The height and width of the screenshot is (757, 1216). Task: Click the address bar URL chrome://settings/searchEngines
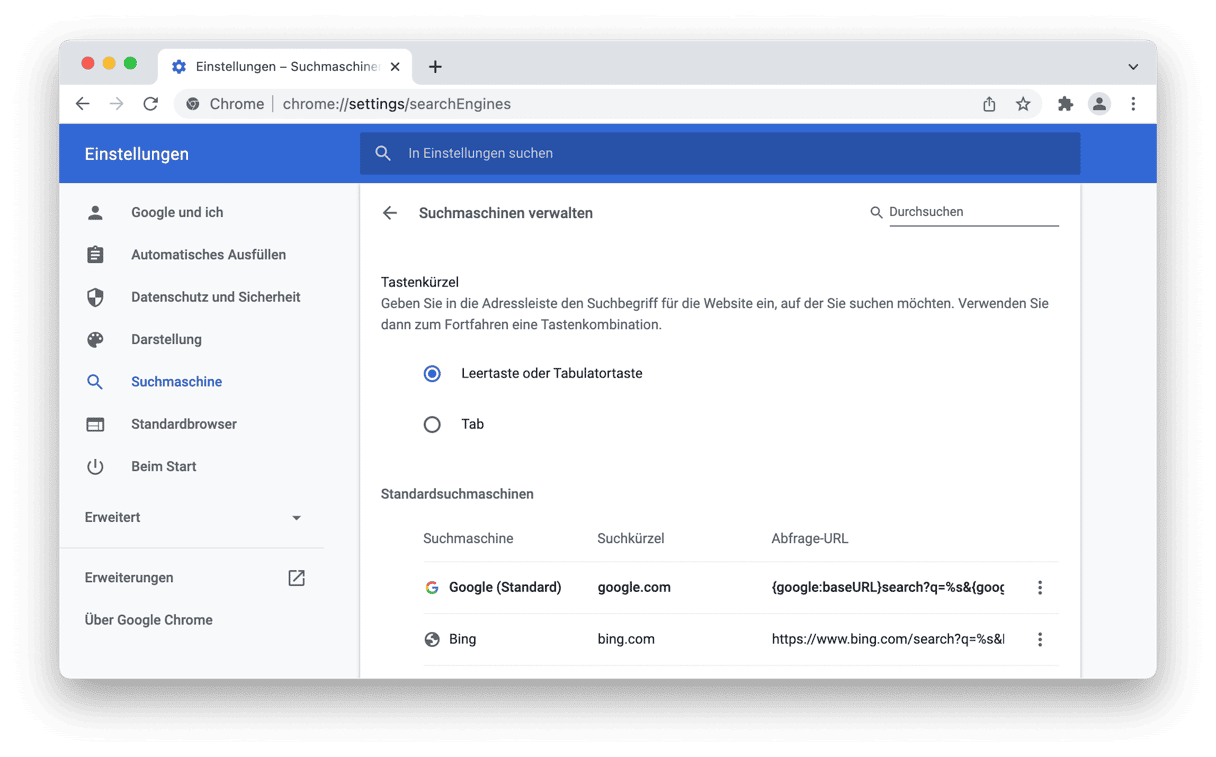point(397,104)
